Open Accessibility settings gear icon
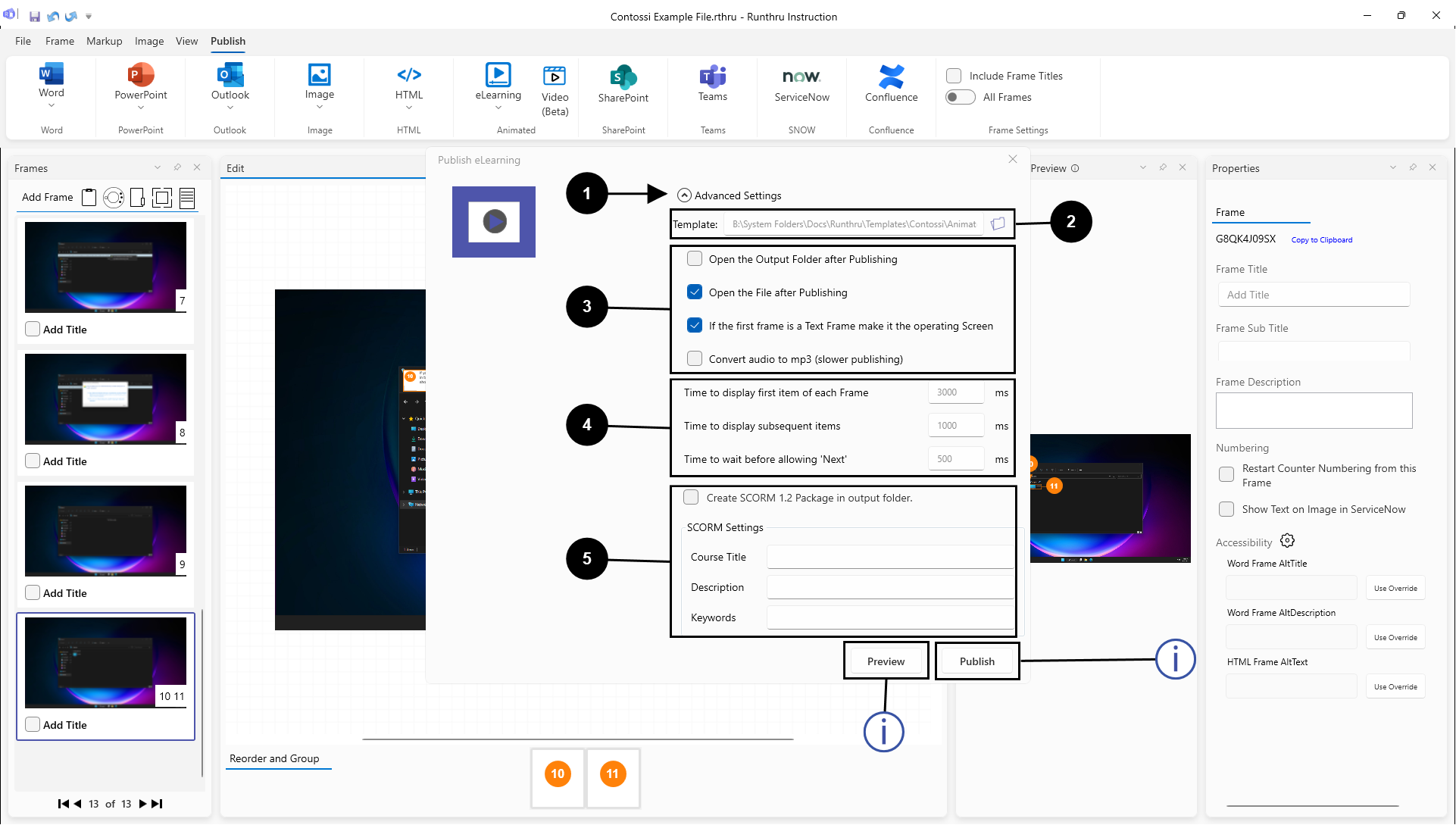The width and height of the screenshot is (1456, 825). 1287,541
